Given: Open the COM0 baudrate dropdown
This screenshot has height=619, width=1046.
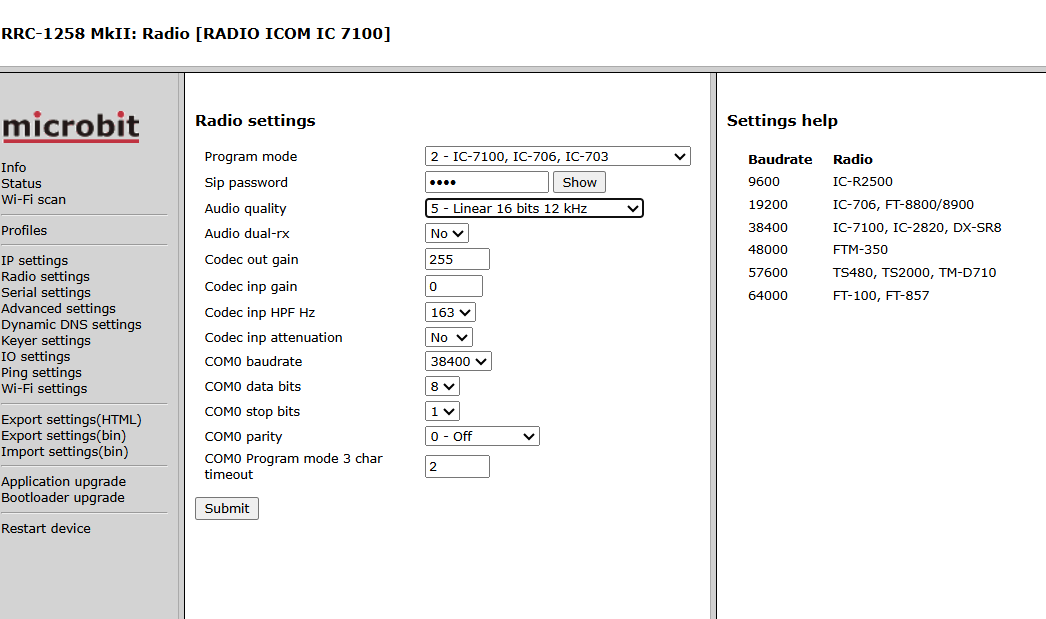Looking at the screenshot, I should tap(458, 361).
